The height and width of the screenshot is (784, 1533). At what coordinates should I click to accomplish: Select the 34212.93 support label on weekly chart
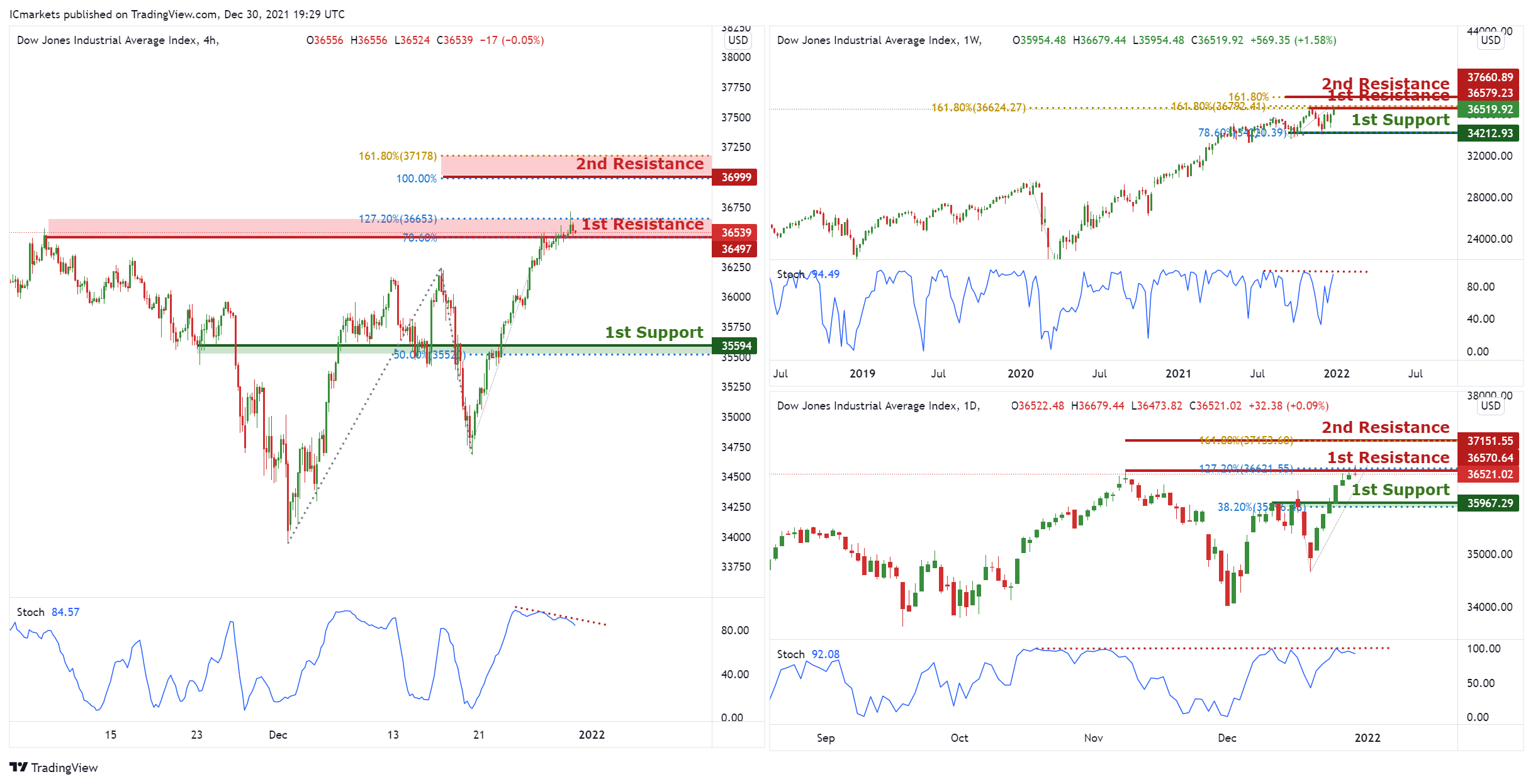(x=1490, y=133)
